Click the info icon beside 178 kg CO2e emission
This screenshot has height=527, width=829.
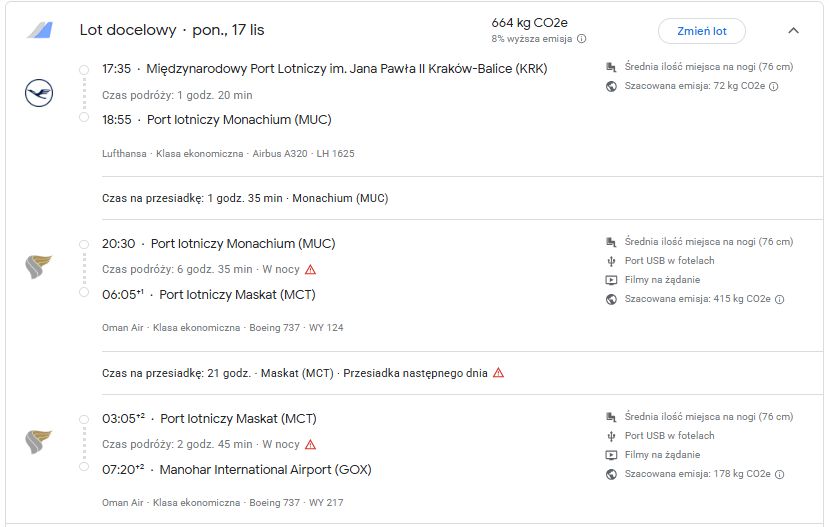point(779,474)
